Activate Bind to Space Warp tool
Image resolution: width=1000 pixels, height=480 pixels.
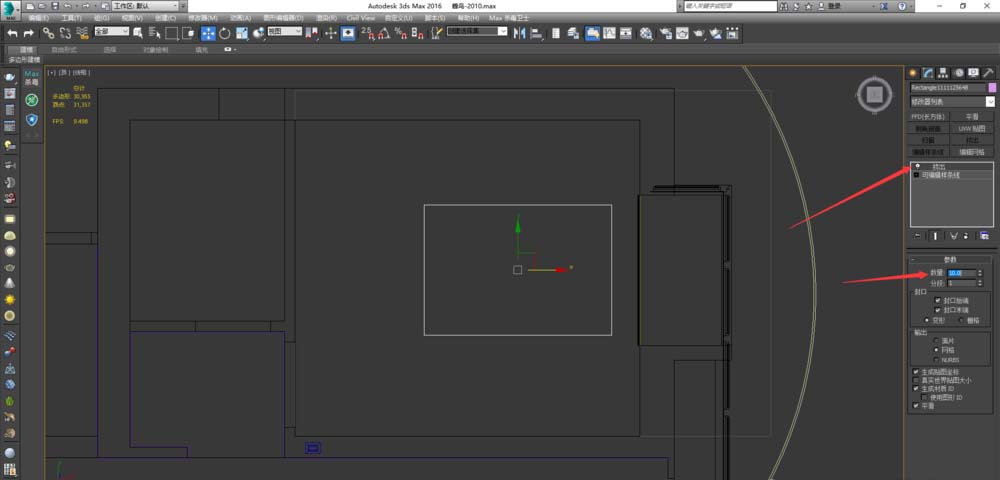[82, 33]
